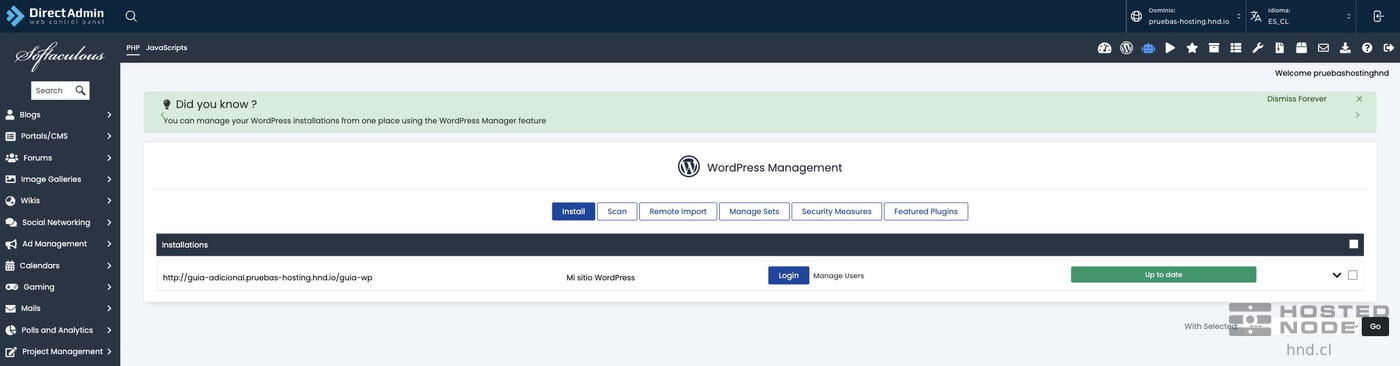Click the Install button

[573, 211]
